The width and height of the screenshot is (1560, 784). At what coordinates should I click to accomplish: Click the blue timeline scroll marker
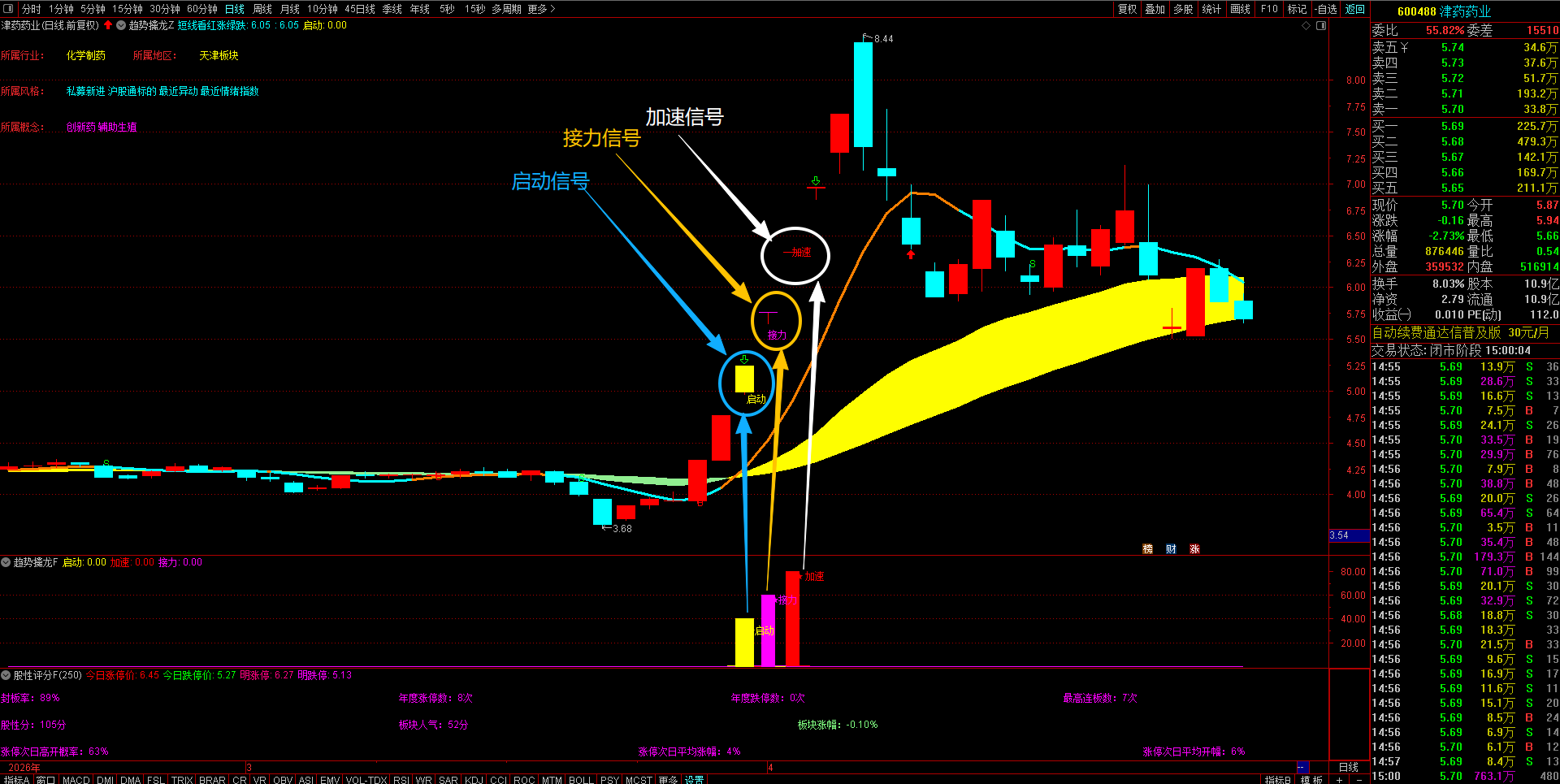click(1302, 767)
